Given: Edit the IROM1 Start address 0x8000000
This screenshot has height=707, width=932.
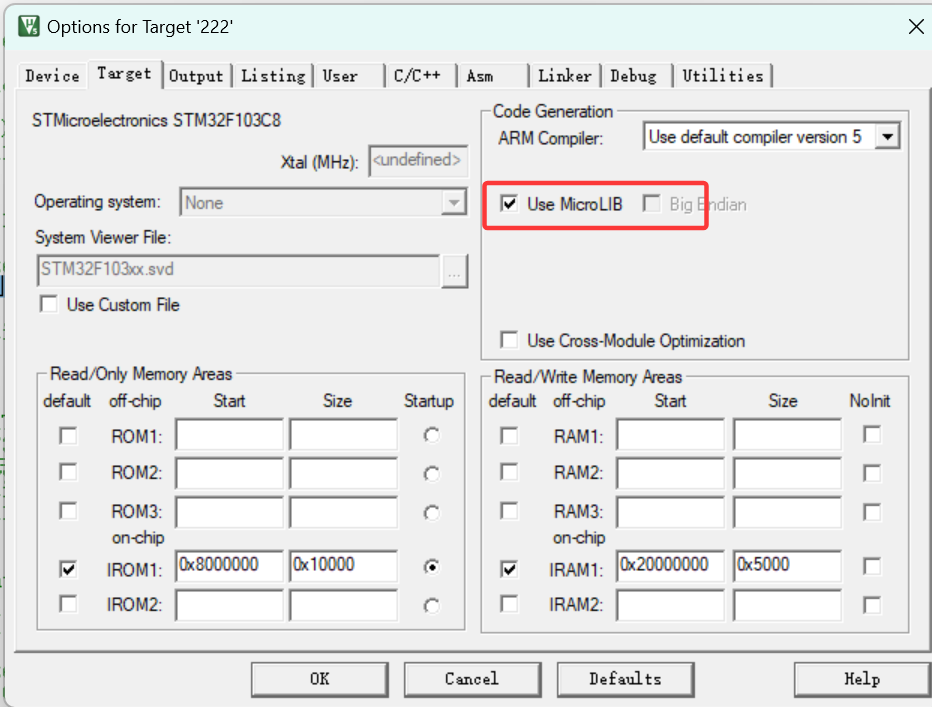Looking at the screenshot, I should [229, 565].
